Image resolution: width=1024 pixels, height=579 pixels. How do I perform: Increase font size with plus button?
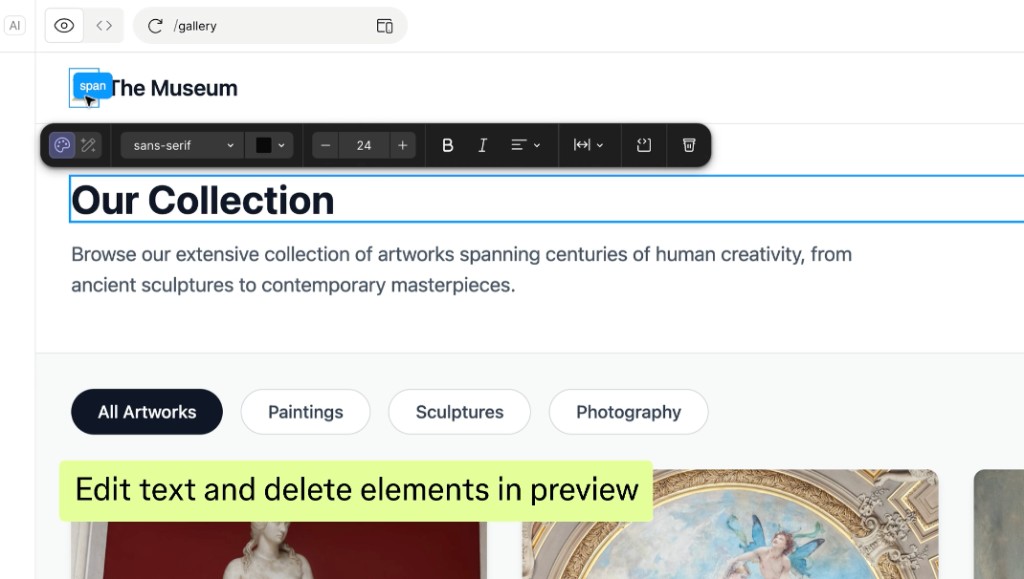pos(402,145)
